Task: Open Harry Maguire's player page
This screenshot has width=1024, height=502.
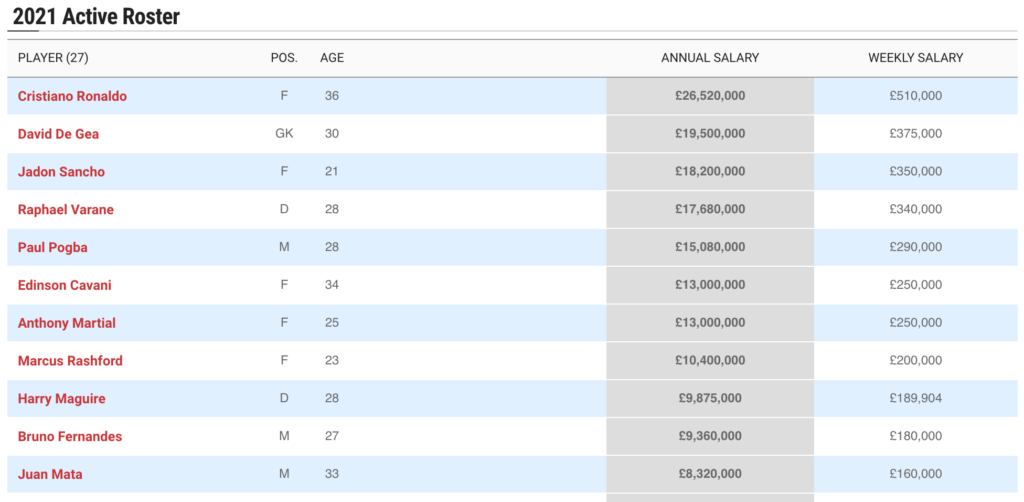Action: coord(61,399)
